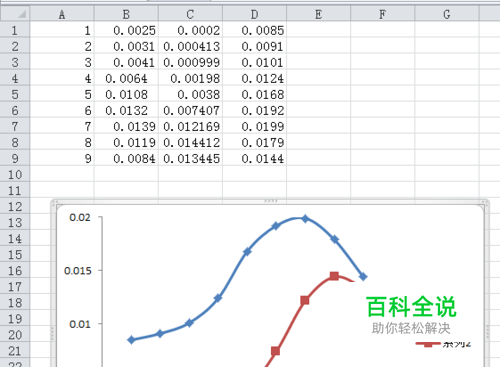Screen dimensions: 500x367
Task: Click cell containing 0.0179
Action: (x=254, y=142)
